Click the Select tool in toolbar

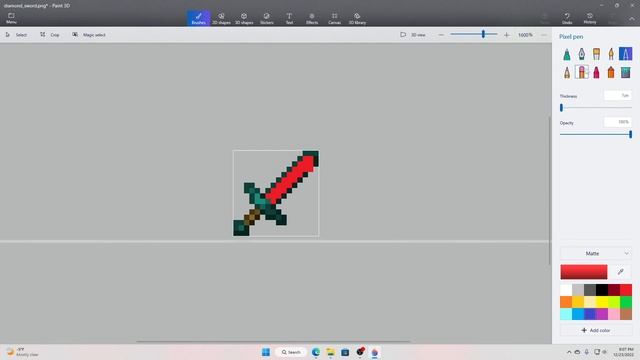[16, 35]
